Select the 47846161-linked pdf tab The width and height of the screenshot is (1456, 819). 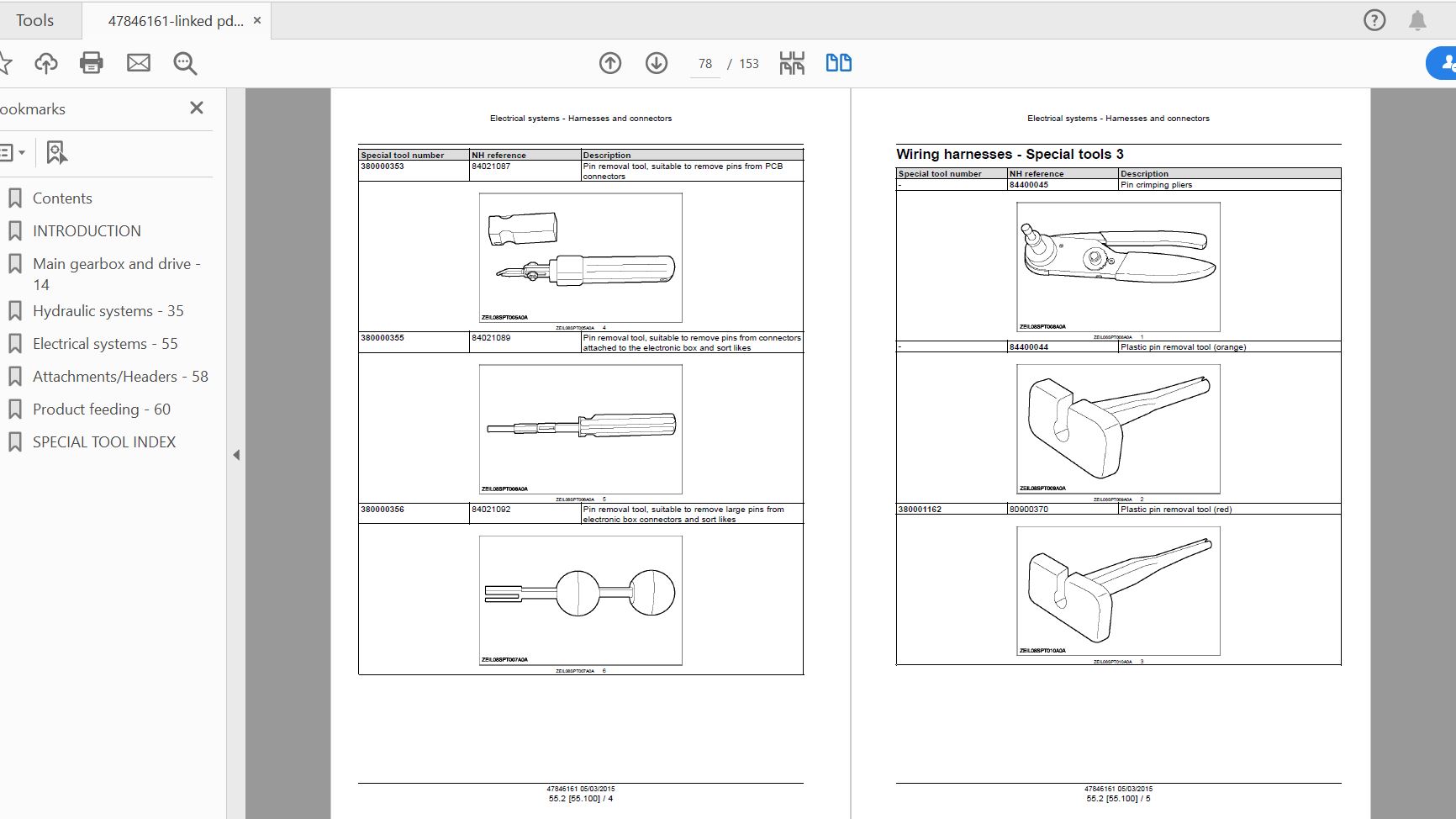(x=175, y=21)
